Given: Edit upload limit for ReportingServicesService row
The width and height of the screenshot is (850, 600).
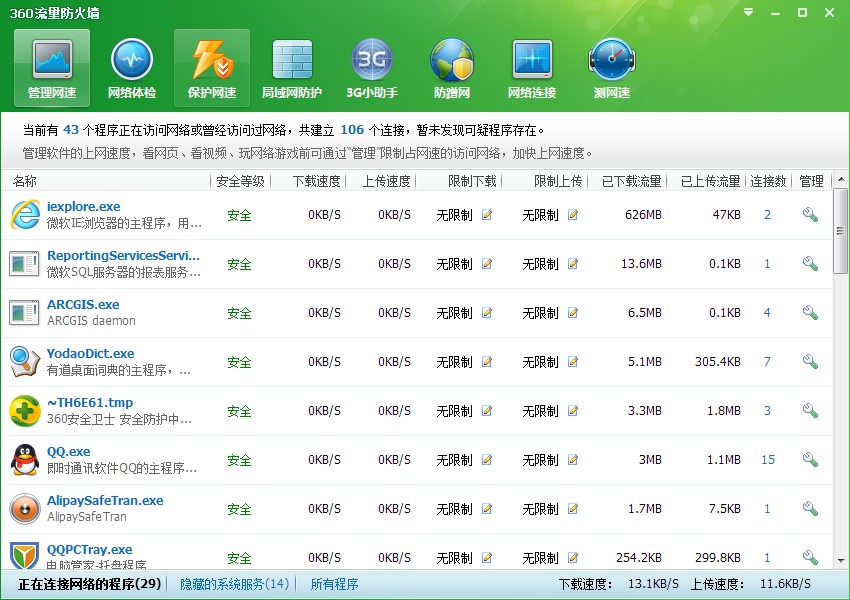Looking at the screenshot, I should [572, 263].
